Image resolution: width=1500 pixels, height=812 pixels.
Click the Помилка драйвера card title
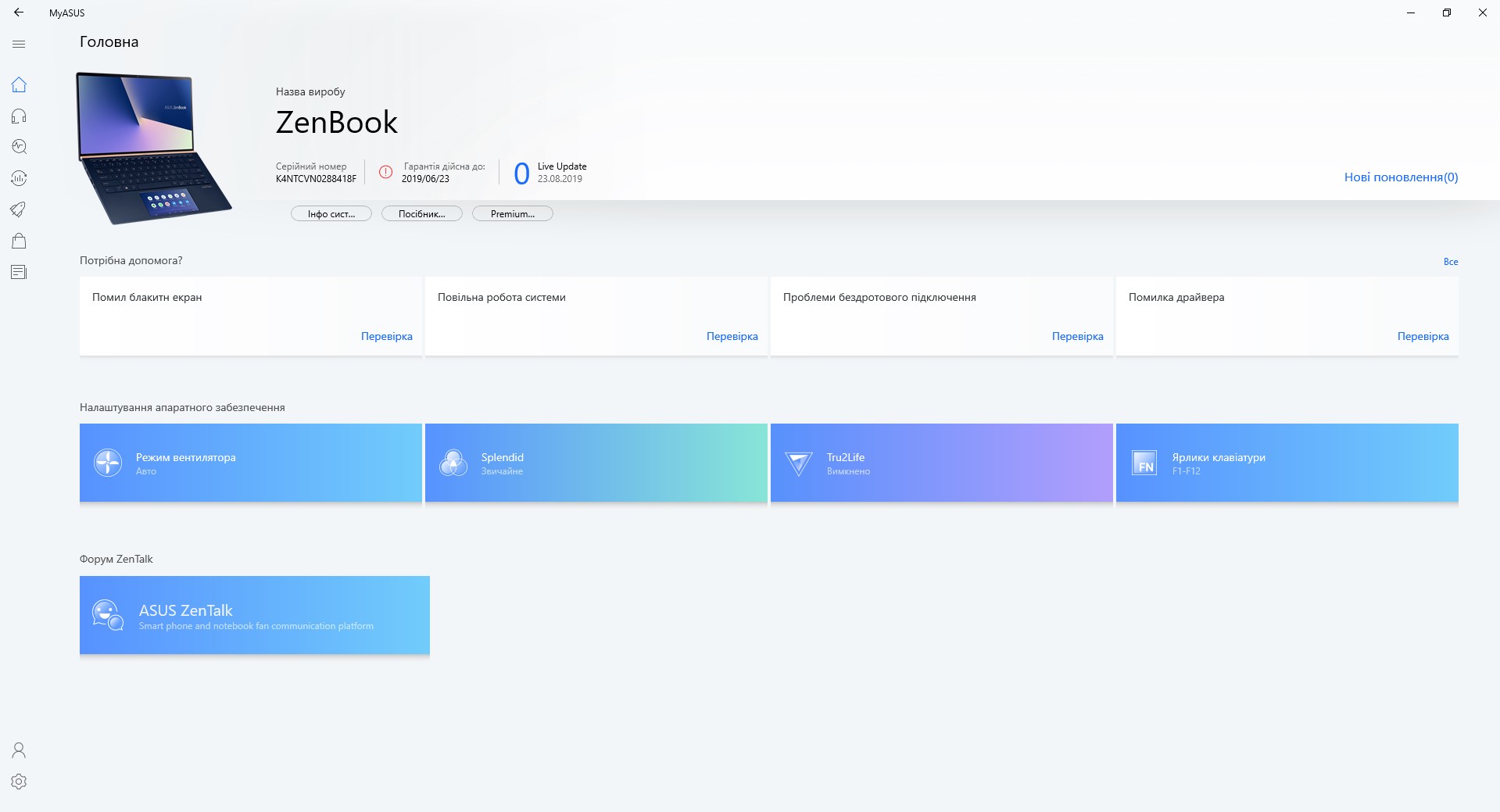click(x=1176, y=297)
